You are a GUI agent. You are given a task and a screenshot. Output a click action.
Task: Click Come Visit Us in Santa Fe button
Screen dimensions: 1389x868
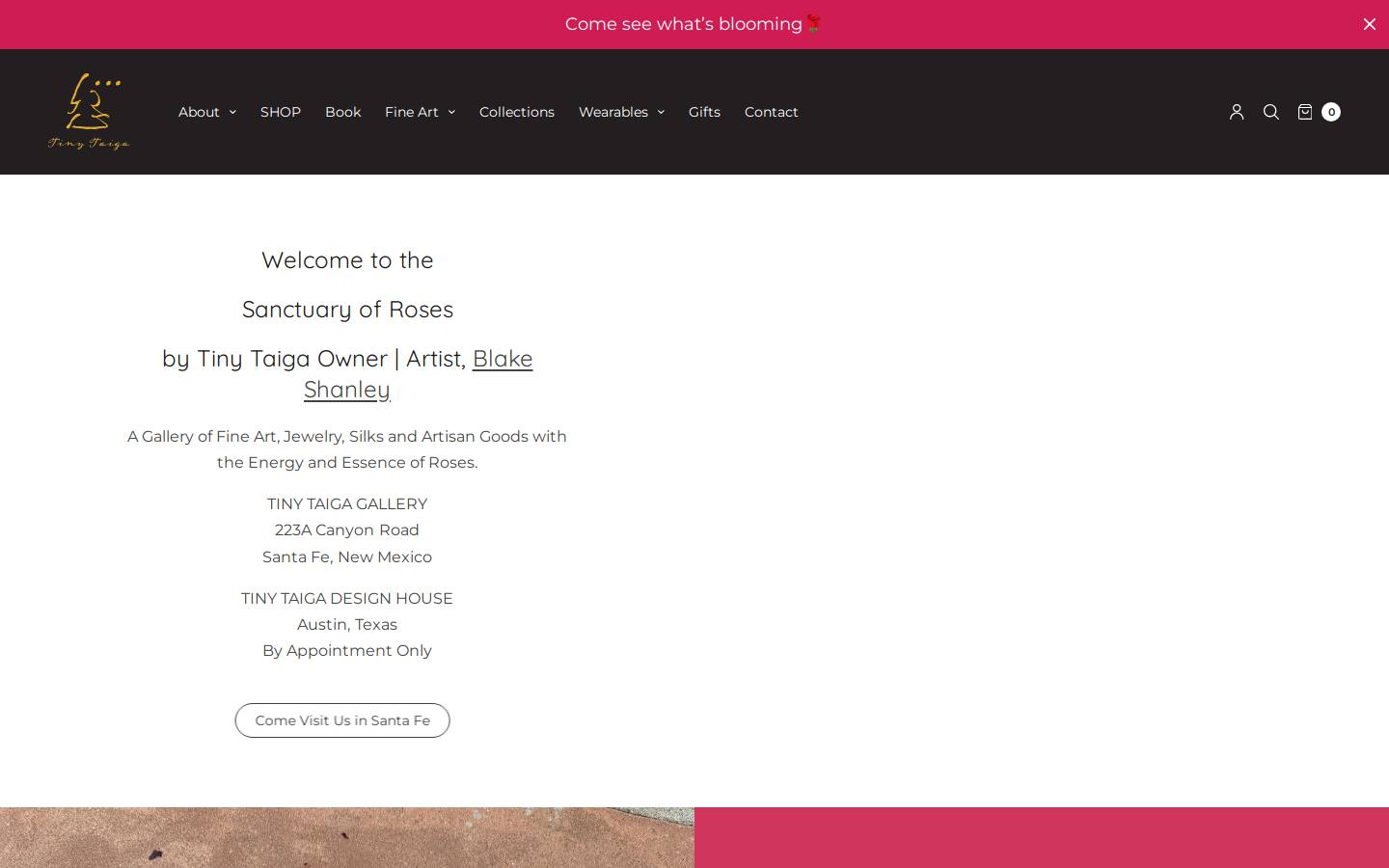[342, 720]
